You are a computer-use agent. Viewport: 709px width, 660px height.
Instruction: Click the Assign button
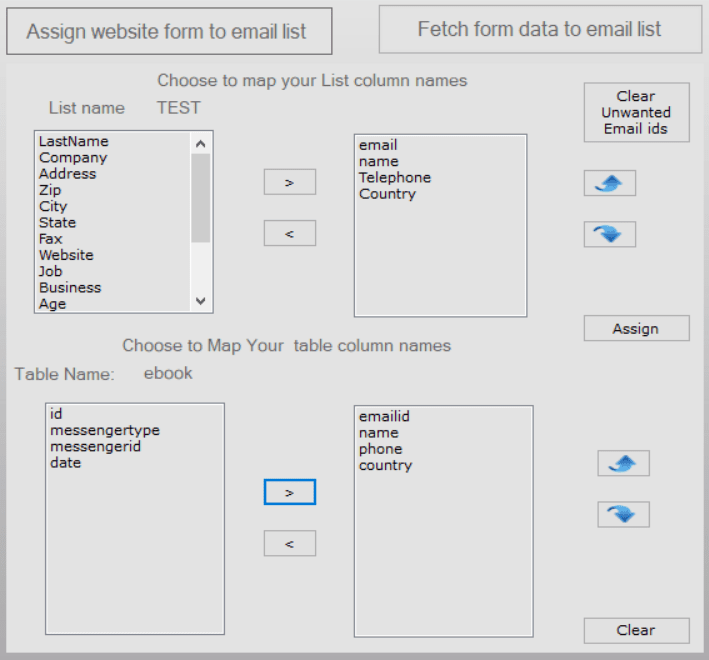click(x=637, y=328)
